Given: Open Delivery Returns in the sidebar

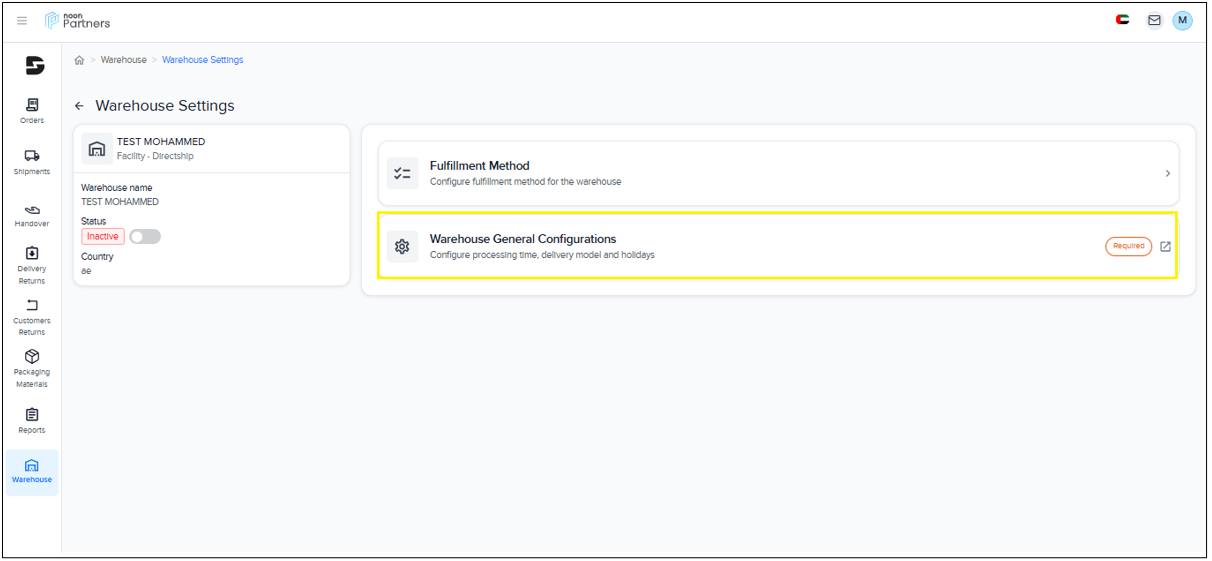Looking at the screenshot, I should [32, 266].
